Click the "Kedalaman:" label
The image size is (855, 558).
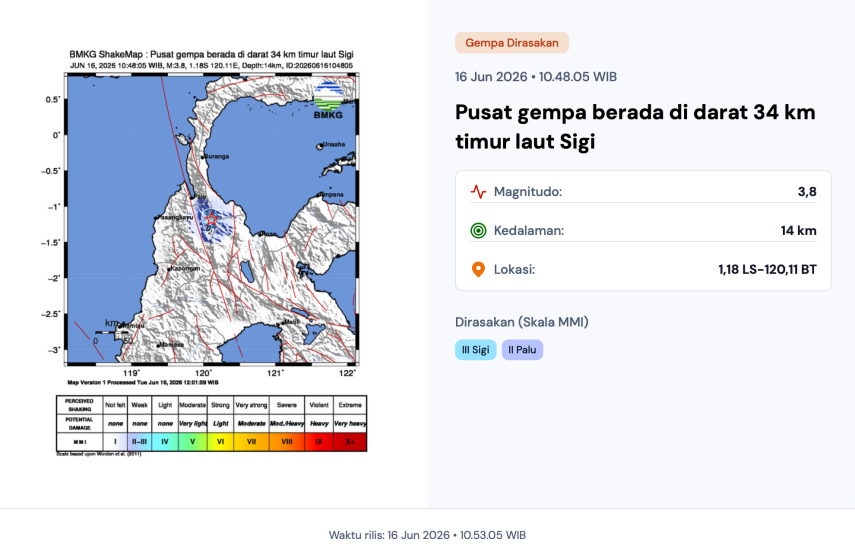[x=529, y=231]
